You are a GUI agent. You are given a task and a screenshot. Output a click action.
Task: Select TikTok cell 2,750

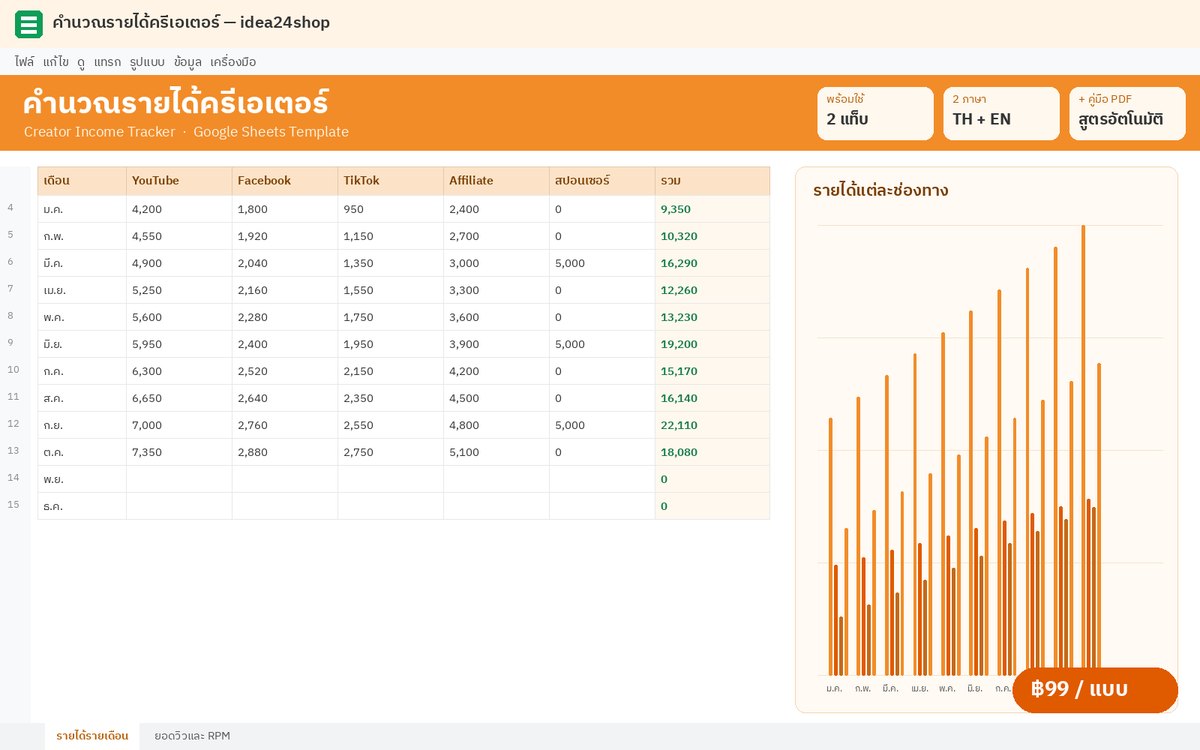point(391,452)
